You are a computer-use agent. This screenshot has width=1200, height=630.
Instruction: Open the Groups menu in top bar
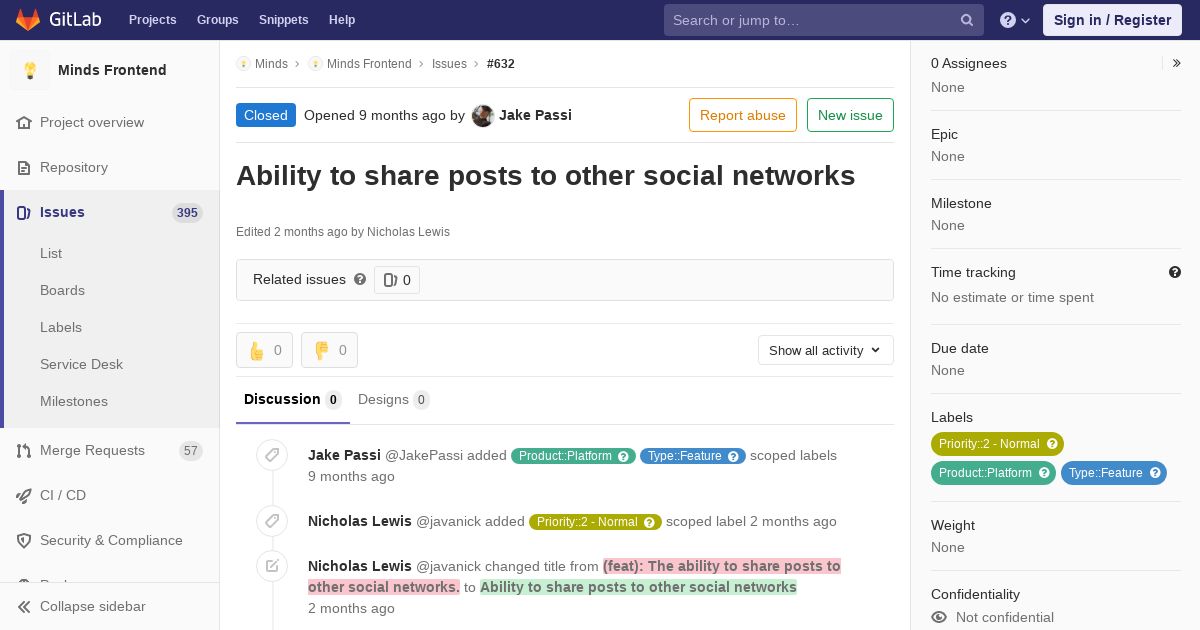click(217, 20)
